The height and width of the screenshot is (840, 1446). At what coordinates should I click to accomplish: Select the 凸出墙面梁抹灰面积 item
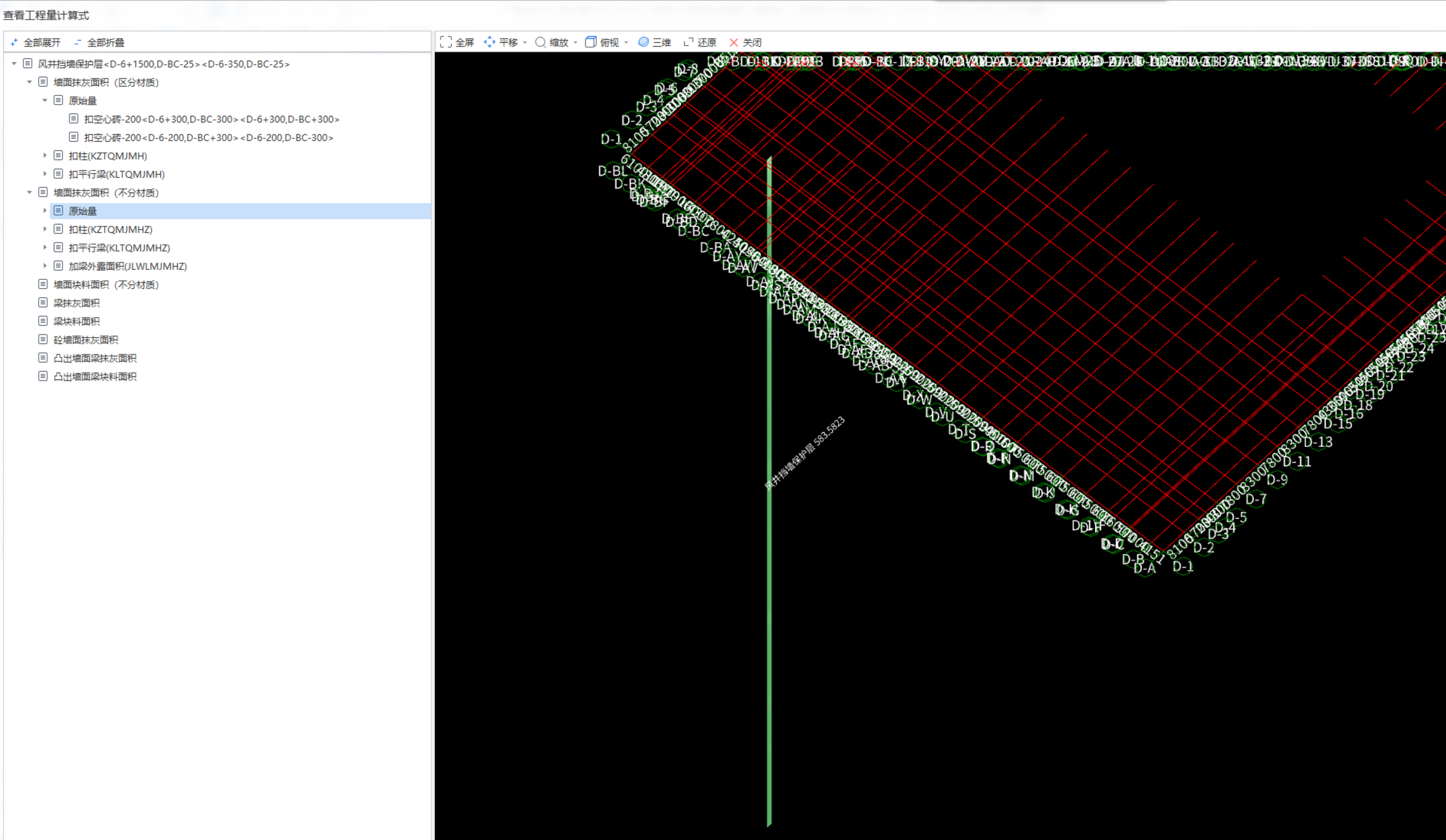pyautogui.click(x=95, y=358)
